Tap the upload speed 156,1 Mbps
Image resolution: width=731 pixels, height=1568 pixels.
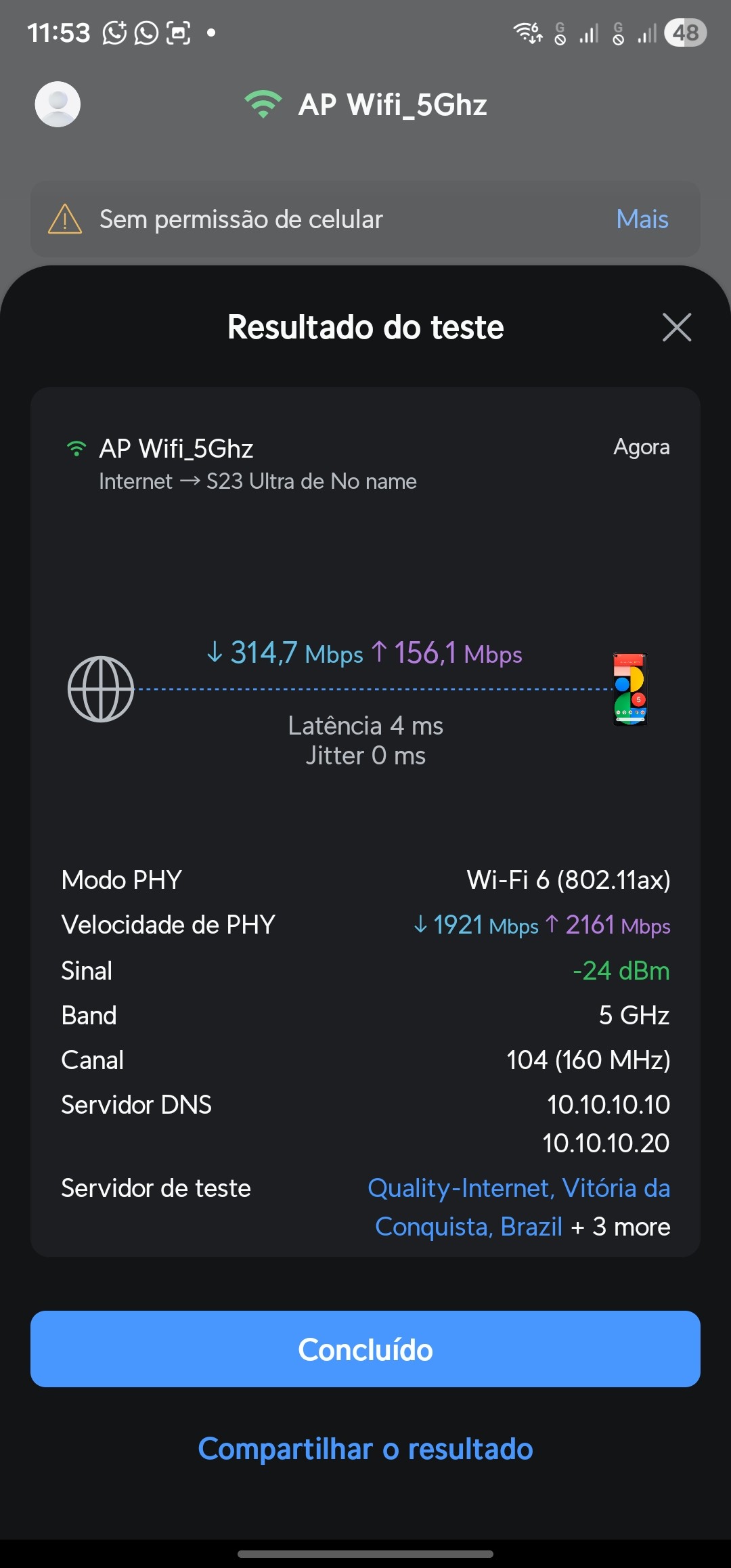tap(447, 653)
